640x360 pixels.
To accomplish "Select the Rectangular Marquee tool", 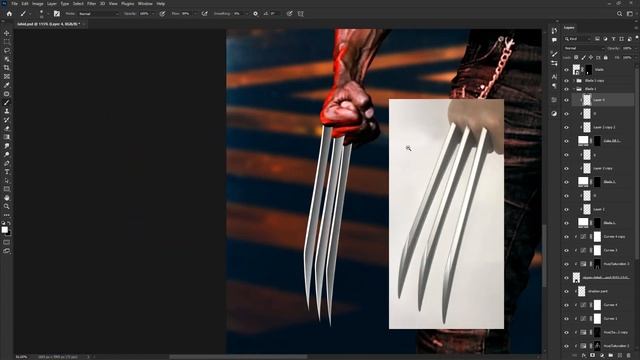I will 7,42.
